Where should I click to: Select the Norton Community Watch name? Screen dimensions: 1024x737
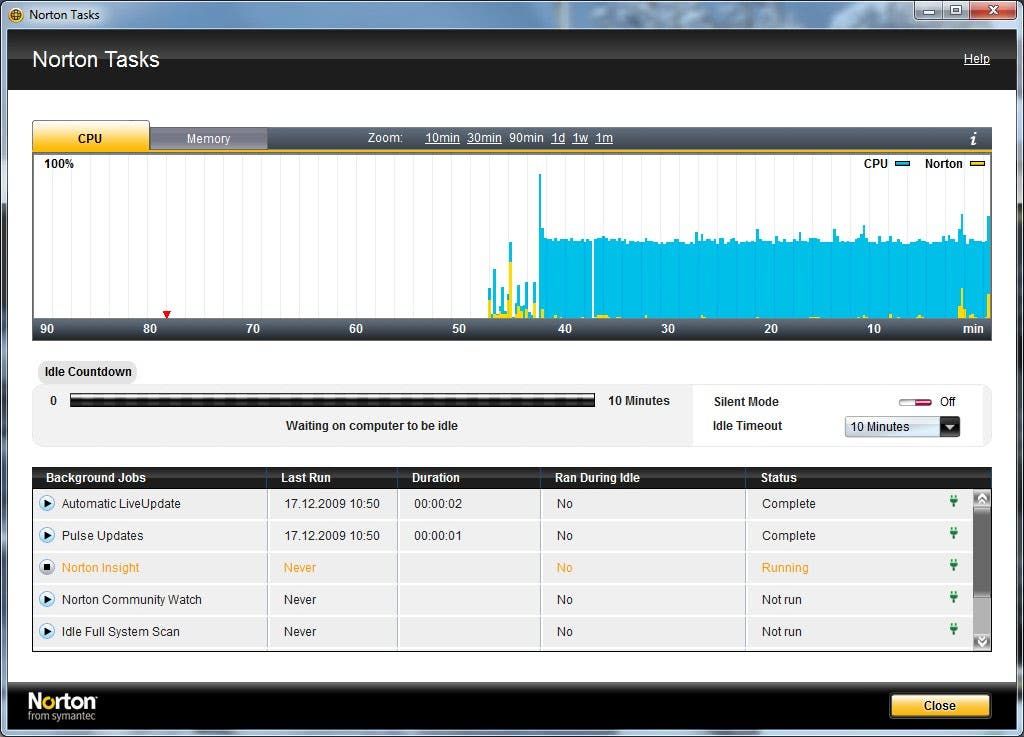point(132,599)
